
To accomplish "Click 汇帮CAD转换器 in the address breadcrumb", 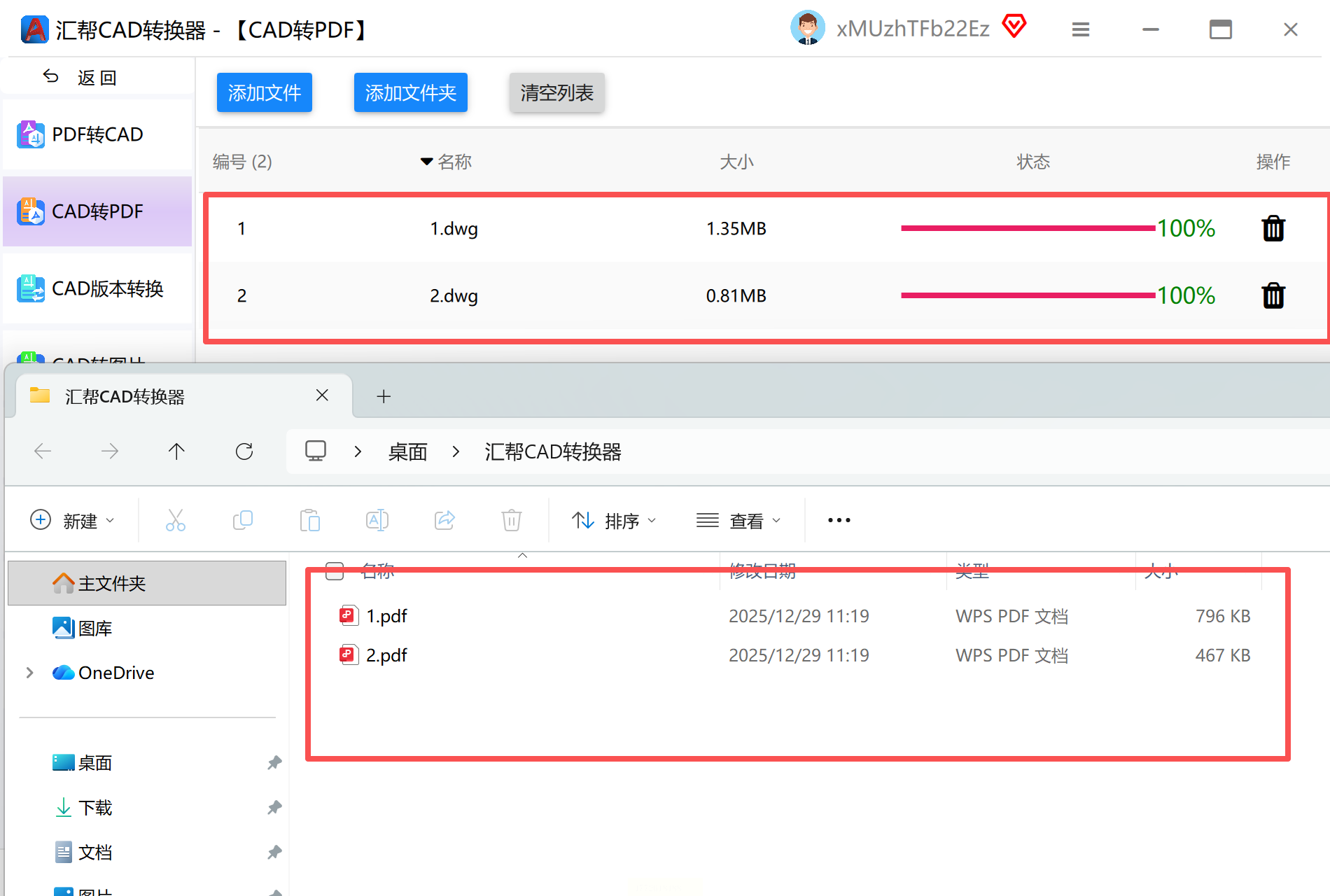I will [553, 451].
